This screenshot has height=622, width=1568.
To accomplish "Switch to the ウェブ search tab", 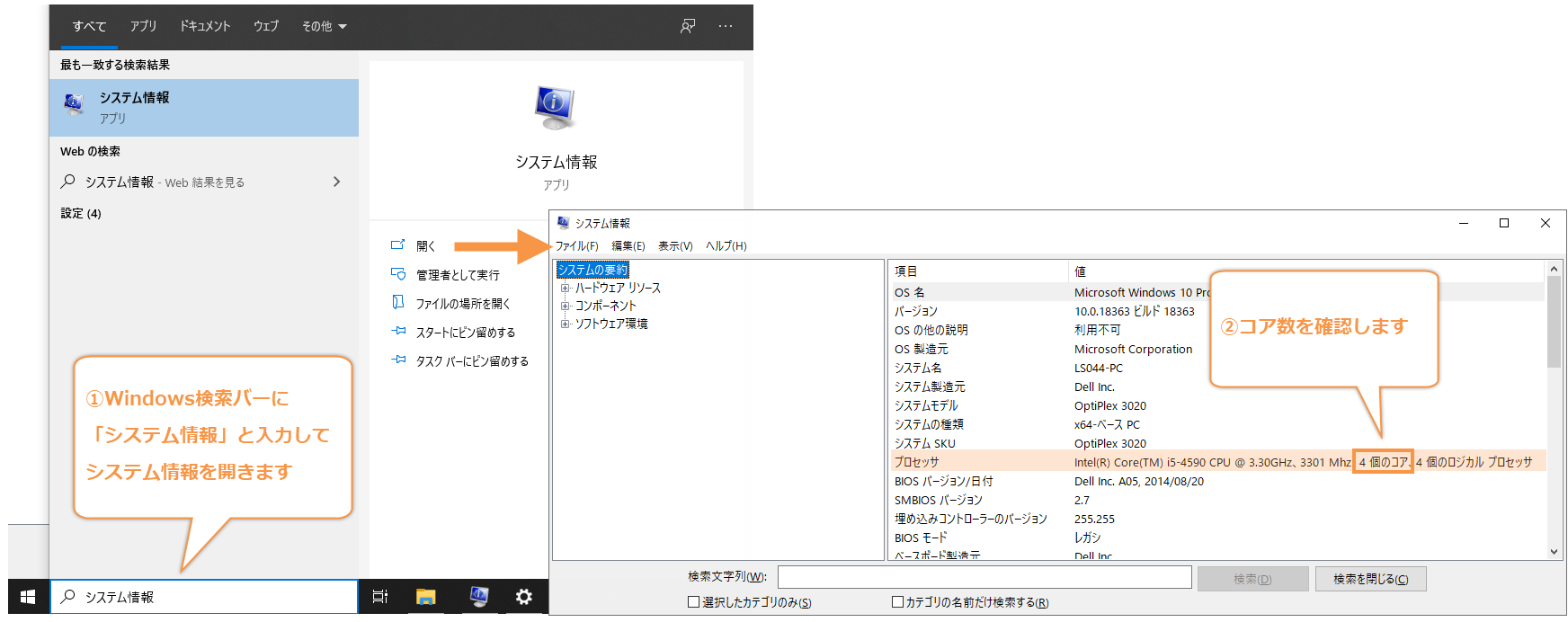I will coord(266,26).
